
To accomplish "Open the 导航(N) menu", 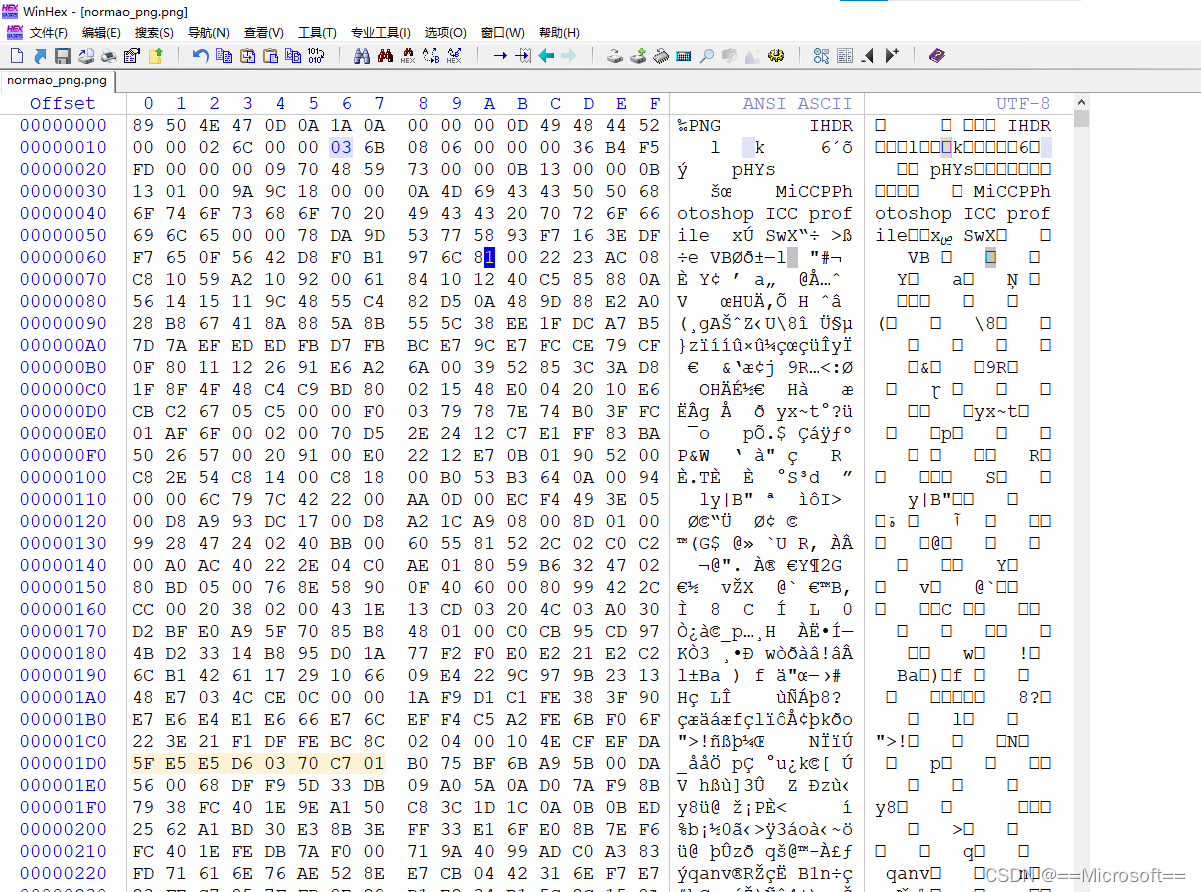I will tap(209, 33).
